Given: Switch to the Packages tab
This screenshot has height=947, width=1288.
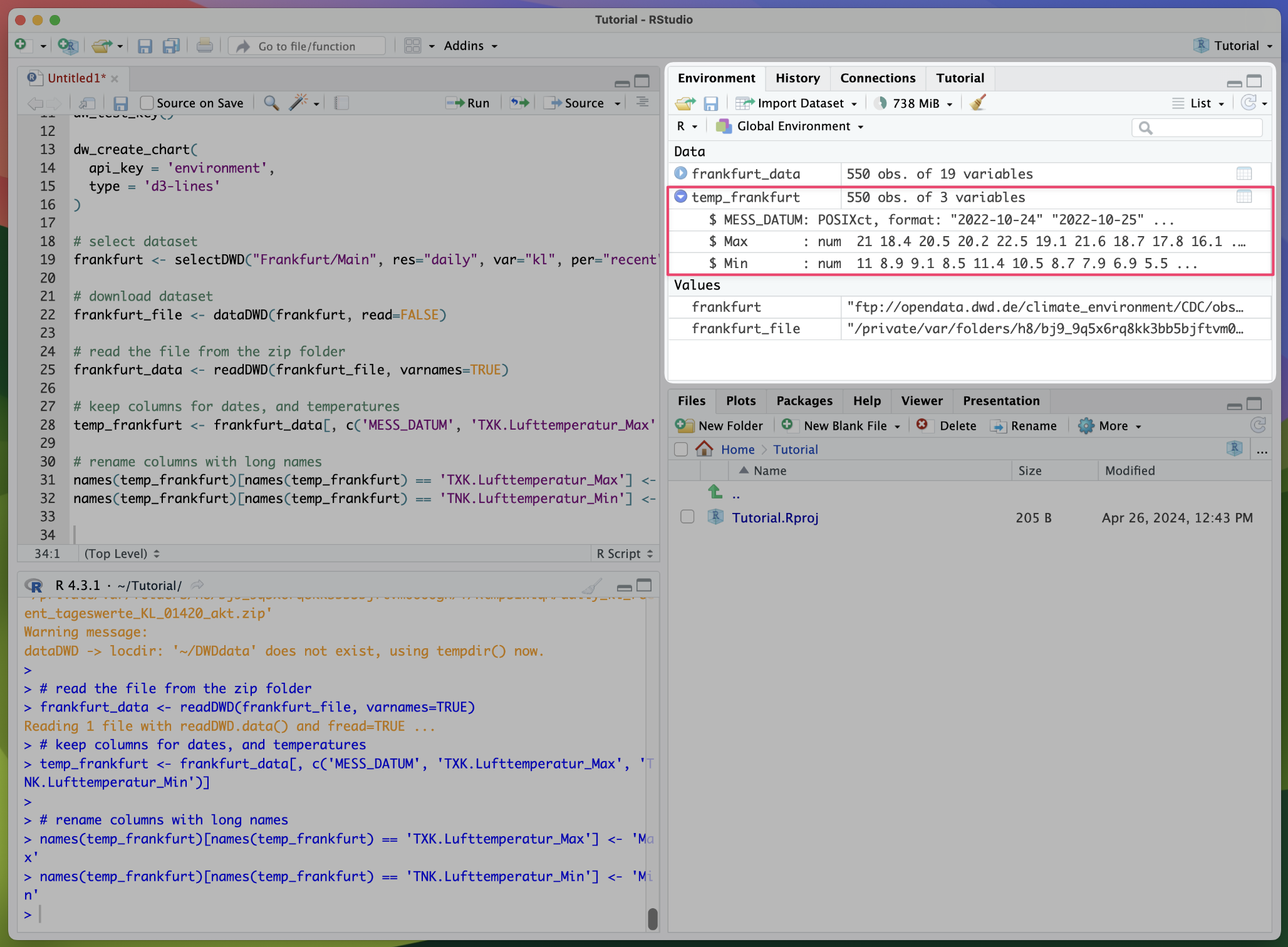Looking at the screenshot, I should tap(804, 401).
